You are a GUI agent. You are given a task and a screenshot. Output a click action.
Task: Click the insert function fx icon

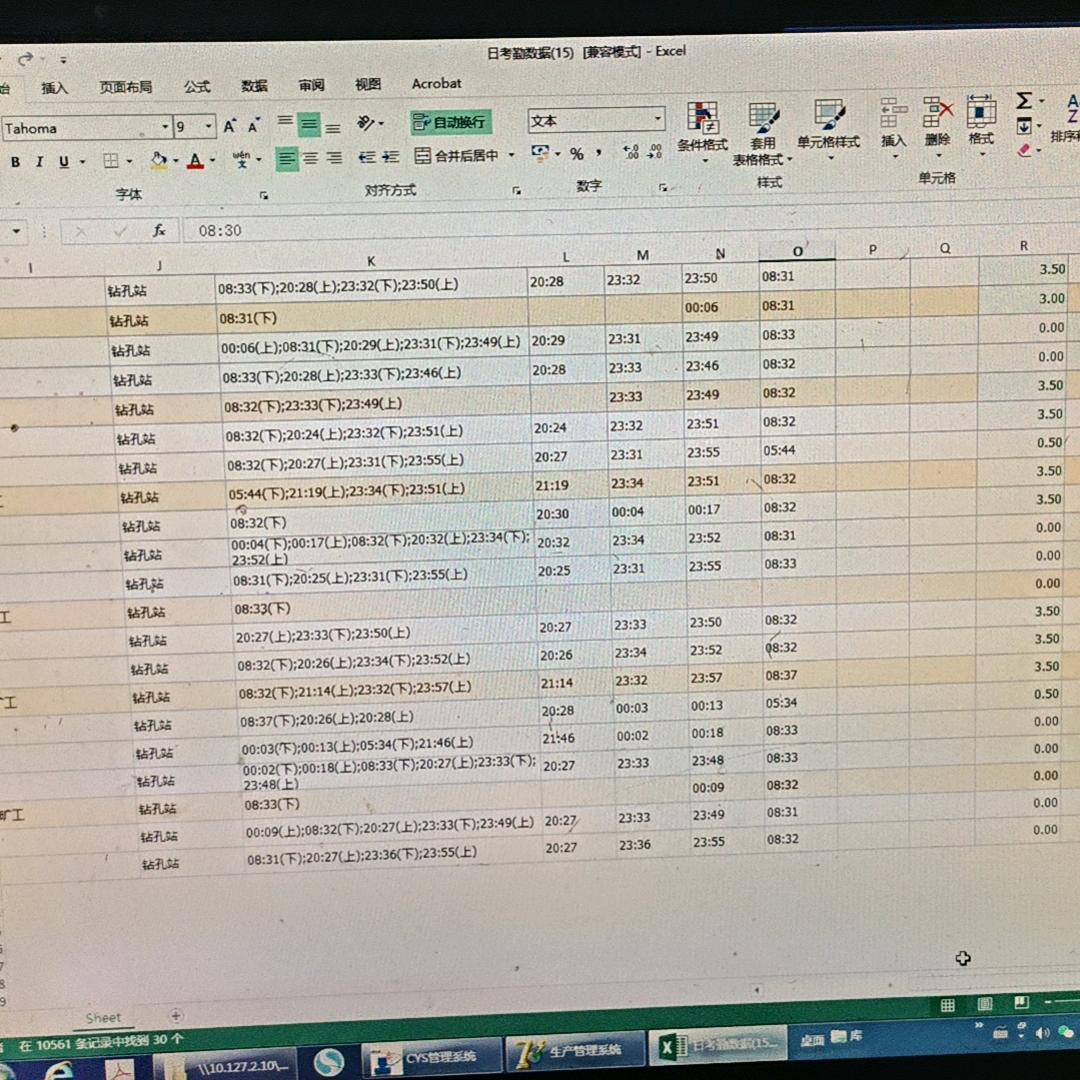click(159, 231)
